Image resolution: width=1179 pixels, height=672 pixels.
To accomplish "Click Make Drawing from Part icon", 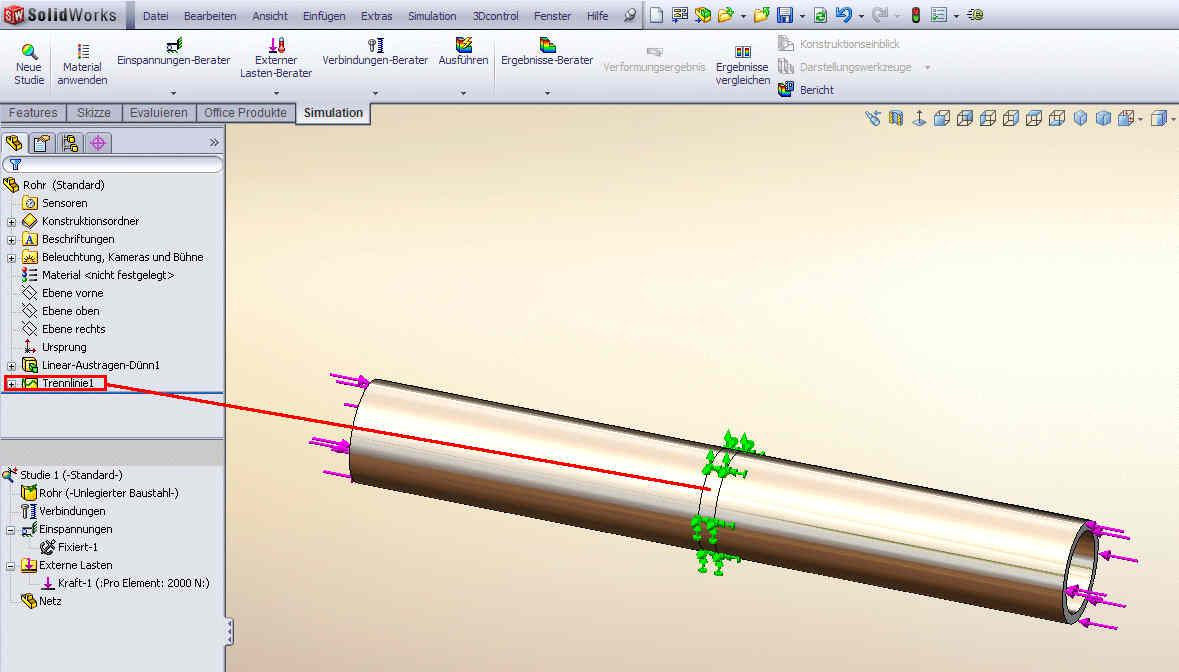I will (x=680, y=15).
